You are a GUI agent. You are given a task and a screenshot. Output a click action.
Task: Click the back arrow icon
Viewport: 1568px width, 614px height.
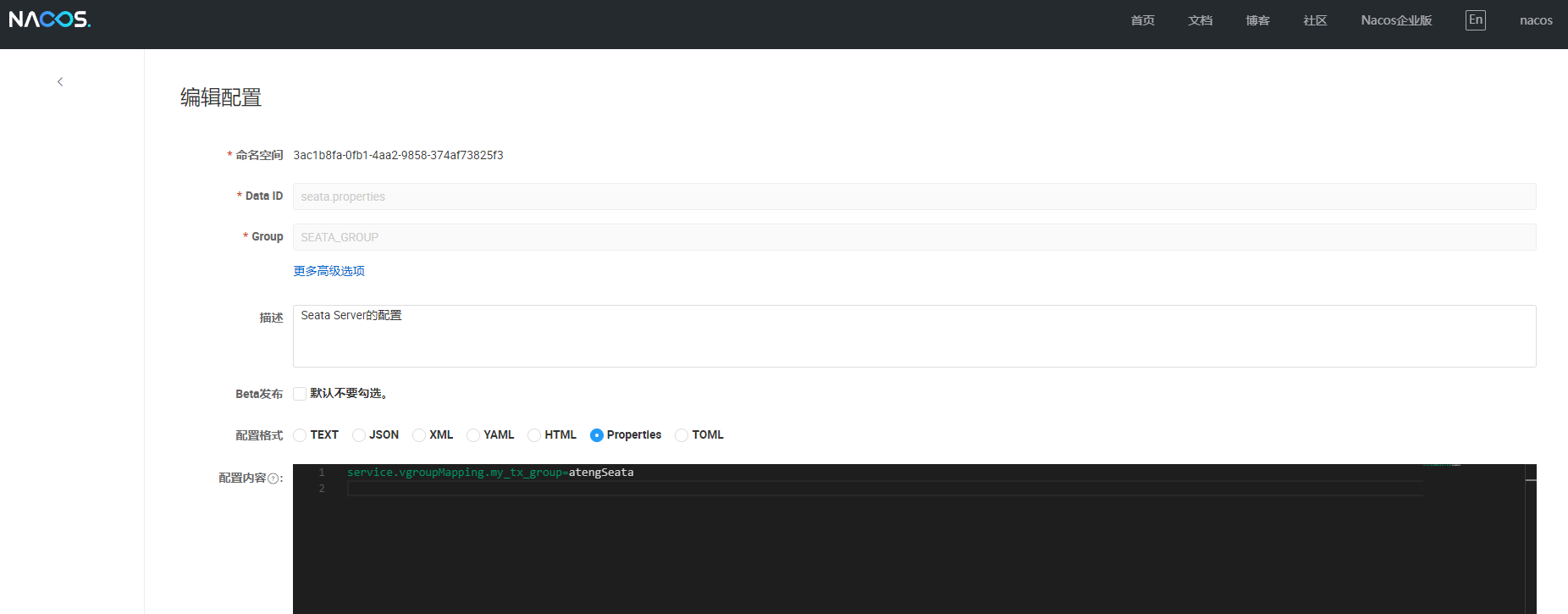click(60, 82)
